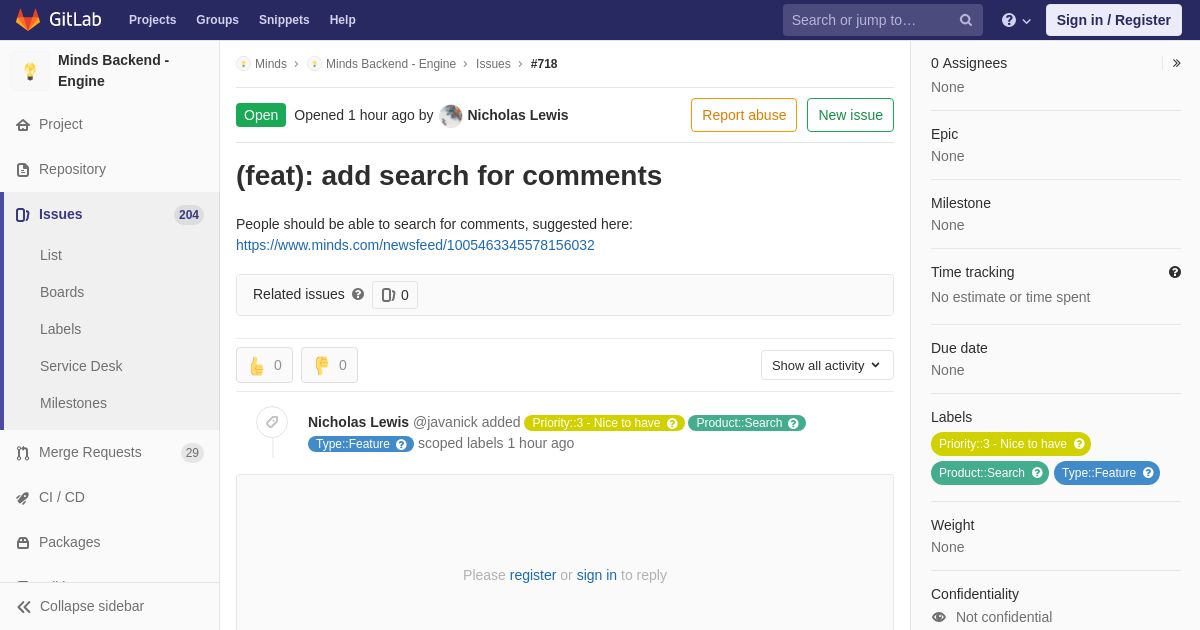
Task: Click the label tag icon in activity
Action: point(272,422)
